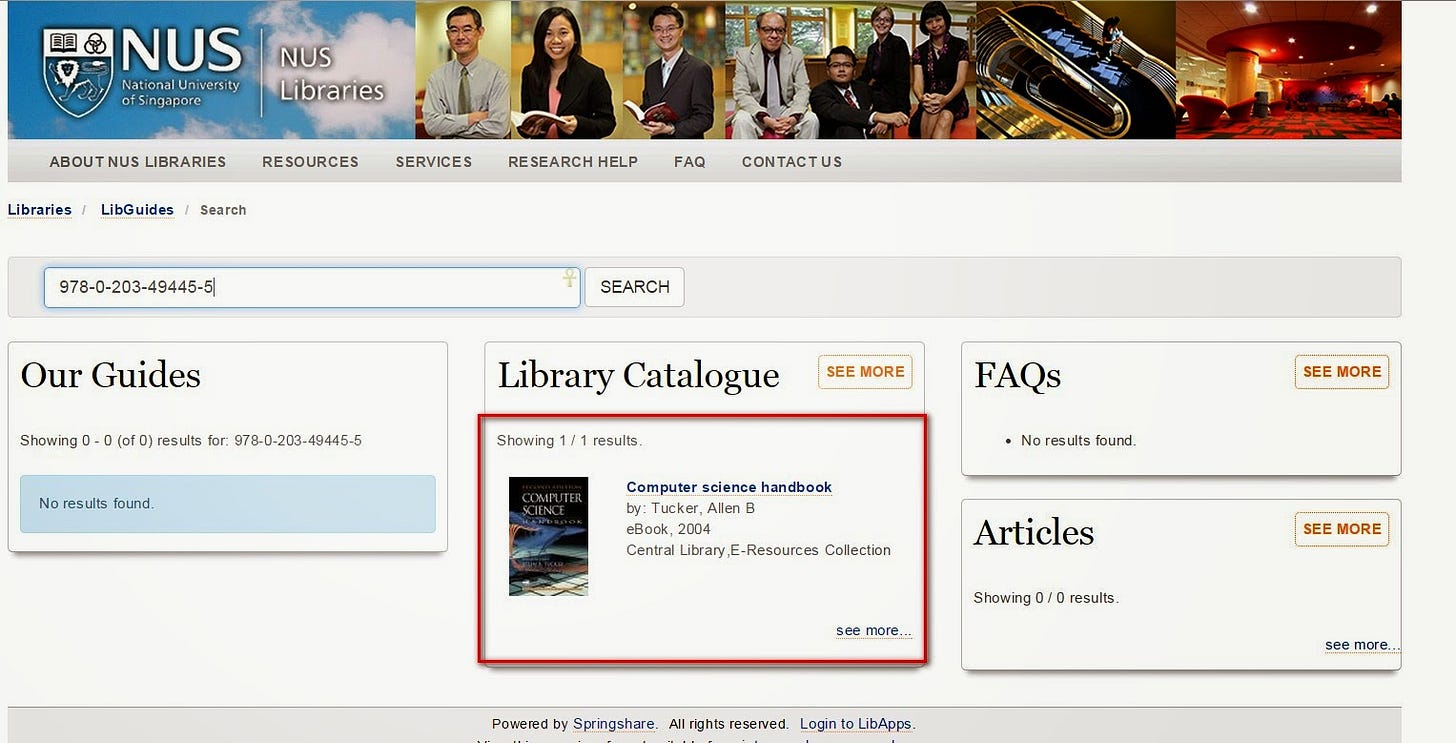Click 'Showing 1 / 1 results.' text
The width and height of the screenshot is (1456, 743).
[569, 440]
